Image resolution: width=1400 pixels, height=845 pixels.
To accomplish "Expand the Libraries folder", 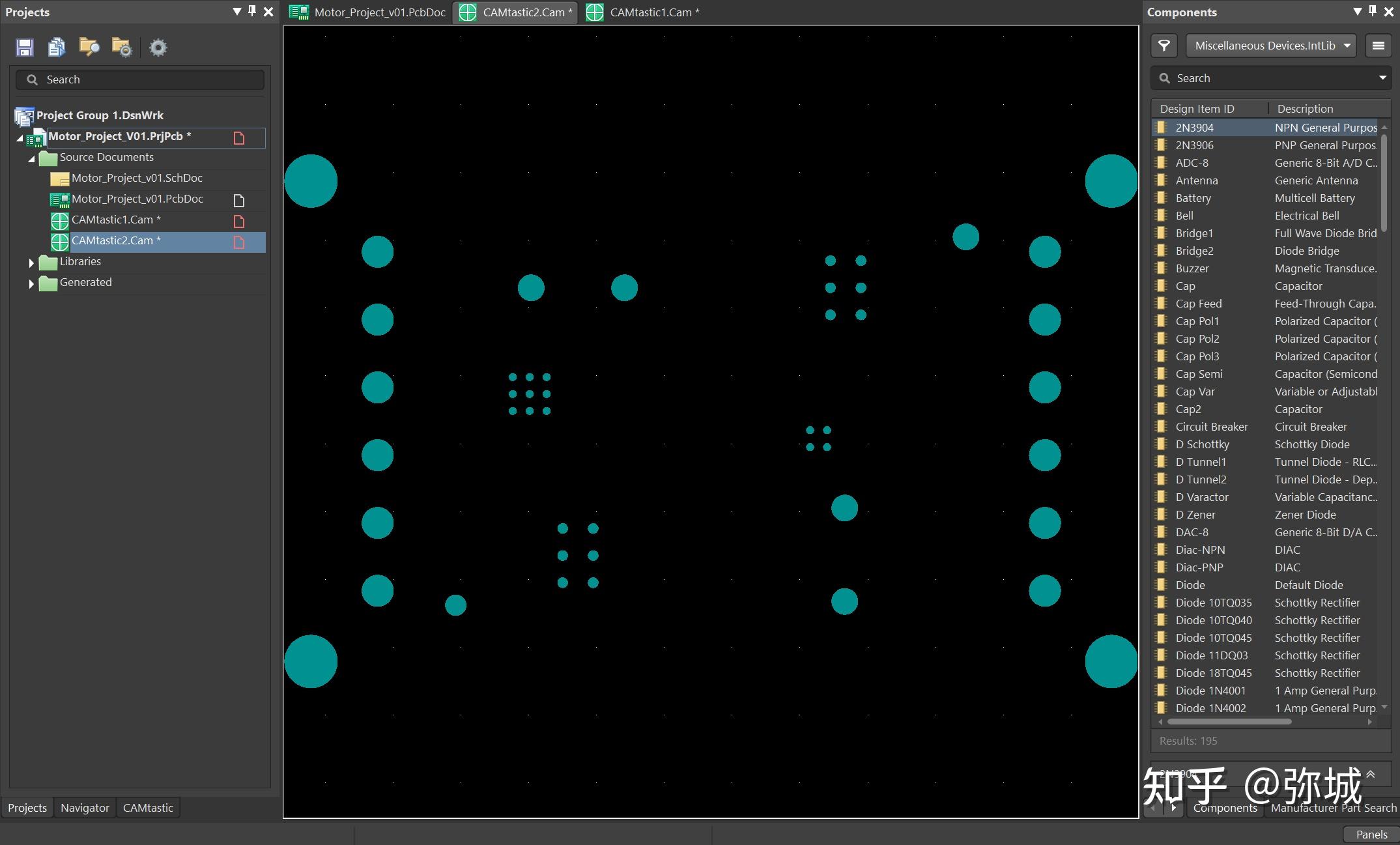I will (31, 263).
